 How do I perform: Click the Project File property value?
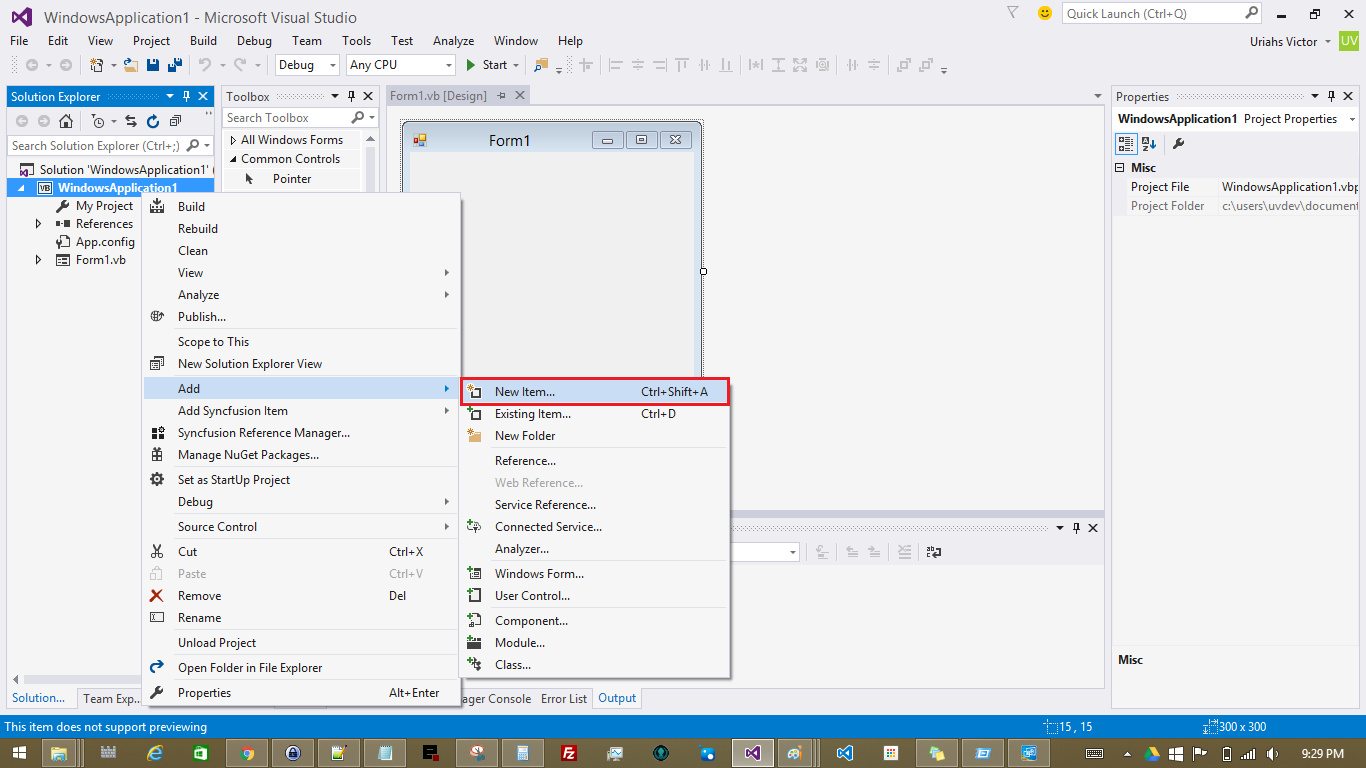click(x=1290, y=187)
